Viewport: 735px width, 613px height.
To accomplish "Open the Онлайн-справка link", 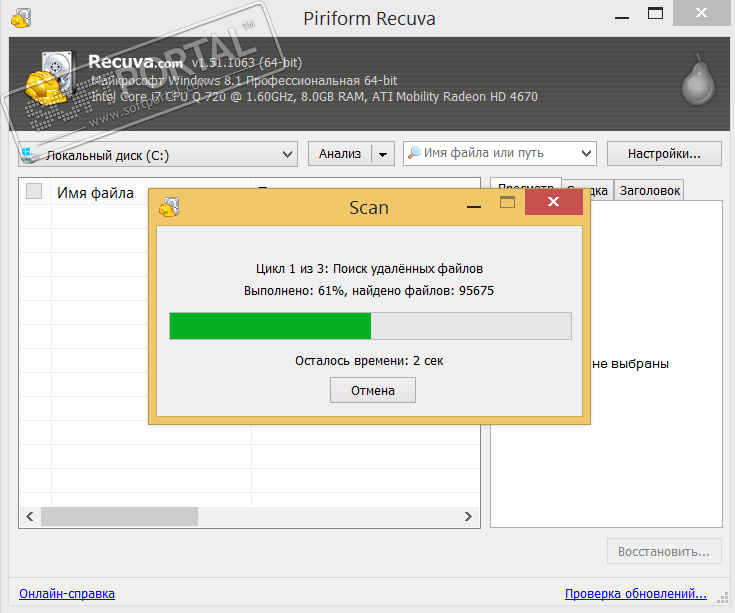I will 67,593.
